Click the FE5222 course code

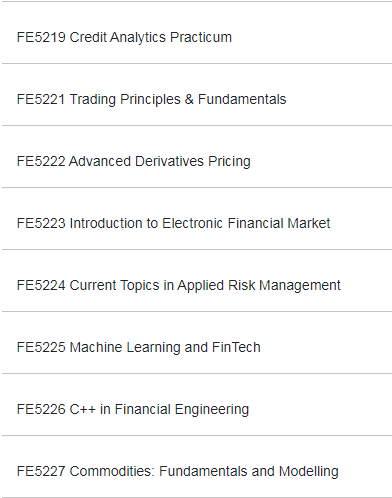41,161
